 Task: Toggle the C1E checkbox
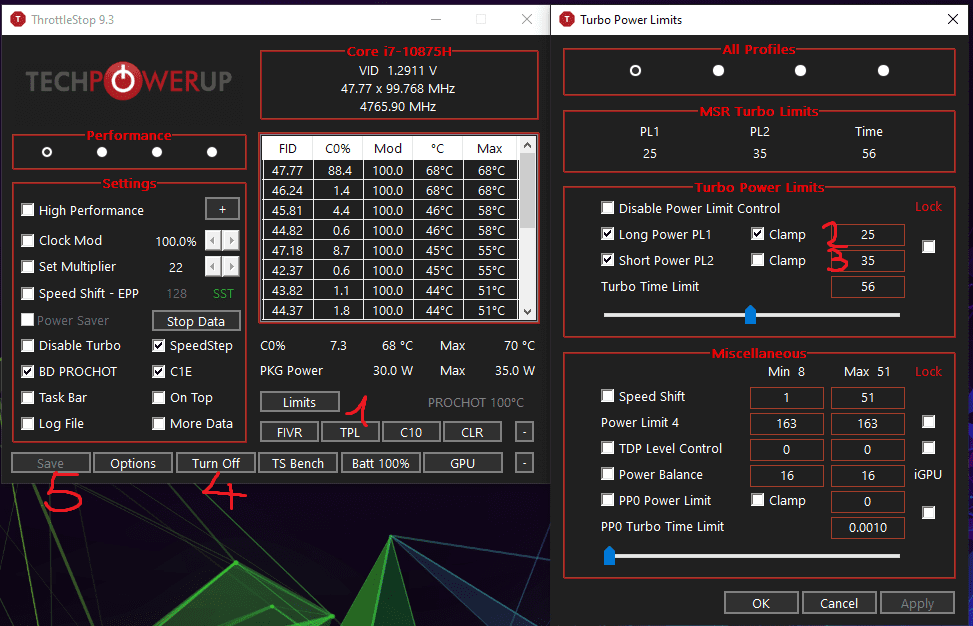(159, 371)
